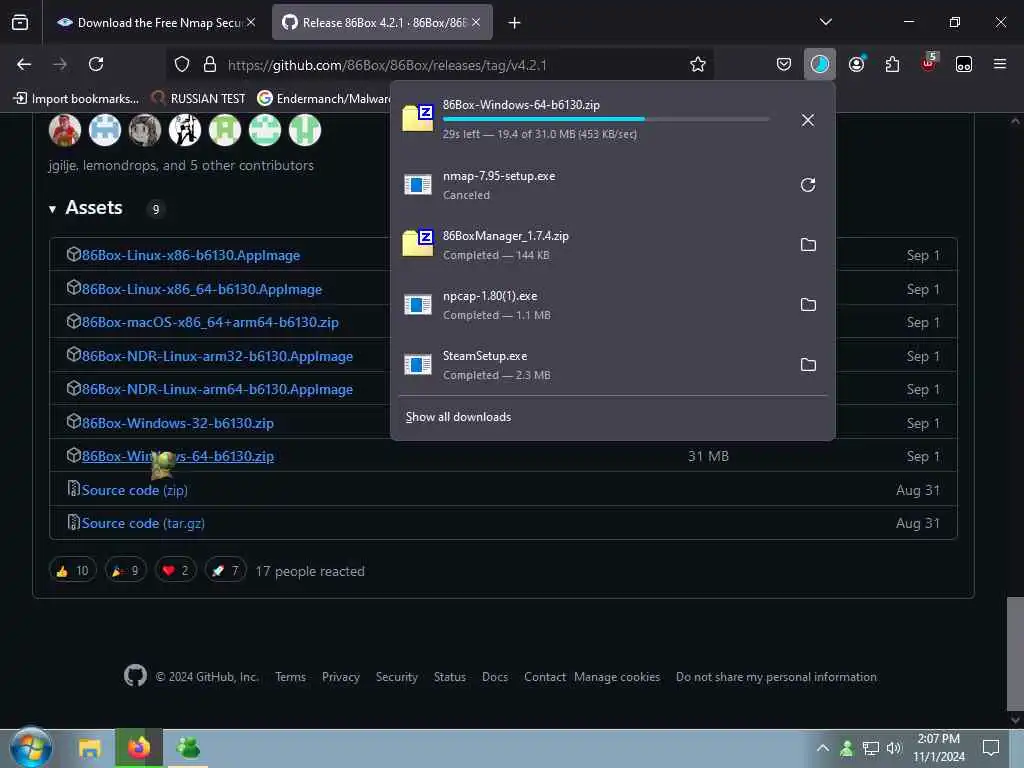Go back with the back arrow
Viewport: 1024px width, 768px height.
click(24, 64)
